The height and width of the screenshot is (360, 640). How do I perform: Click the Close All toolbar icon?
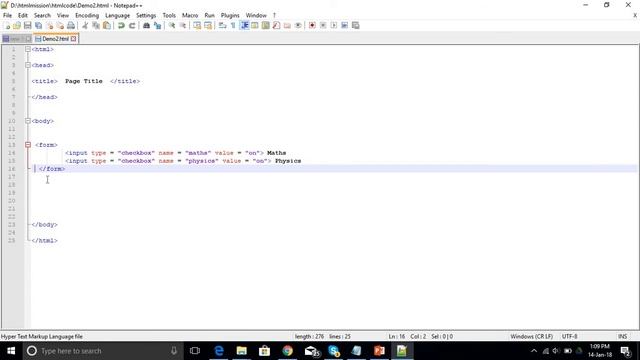pyautogui.click(x=60, y=25)
